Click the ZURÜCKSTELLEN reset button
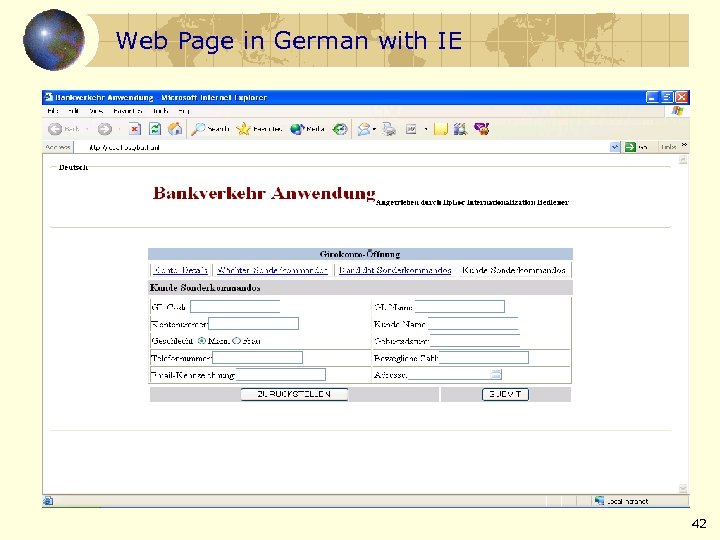Viewport: 720px width, 540px height. pos(294,394)
